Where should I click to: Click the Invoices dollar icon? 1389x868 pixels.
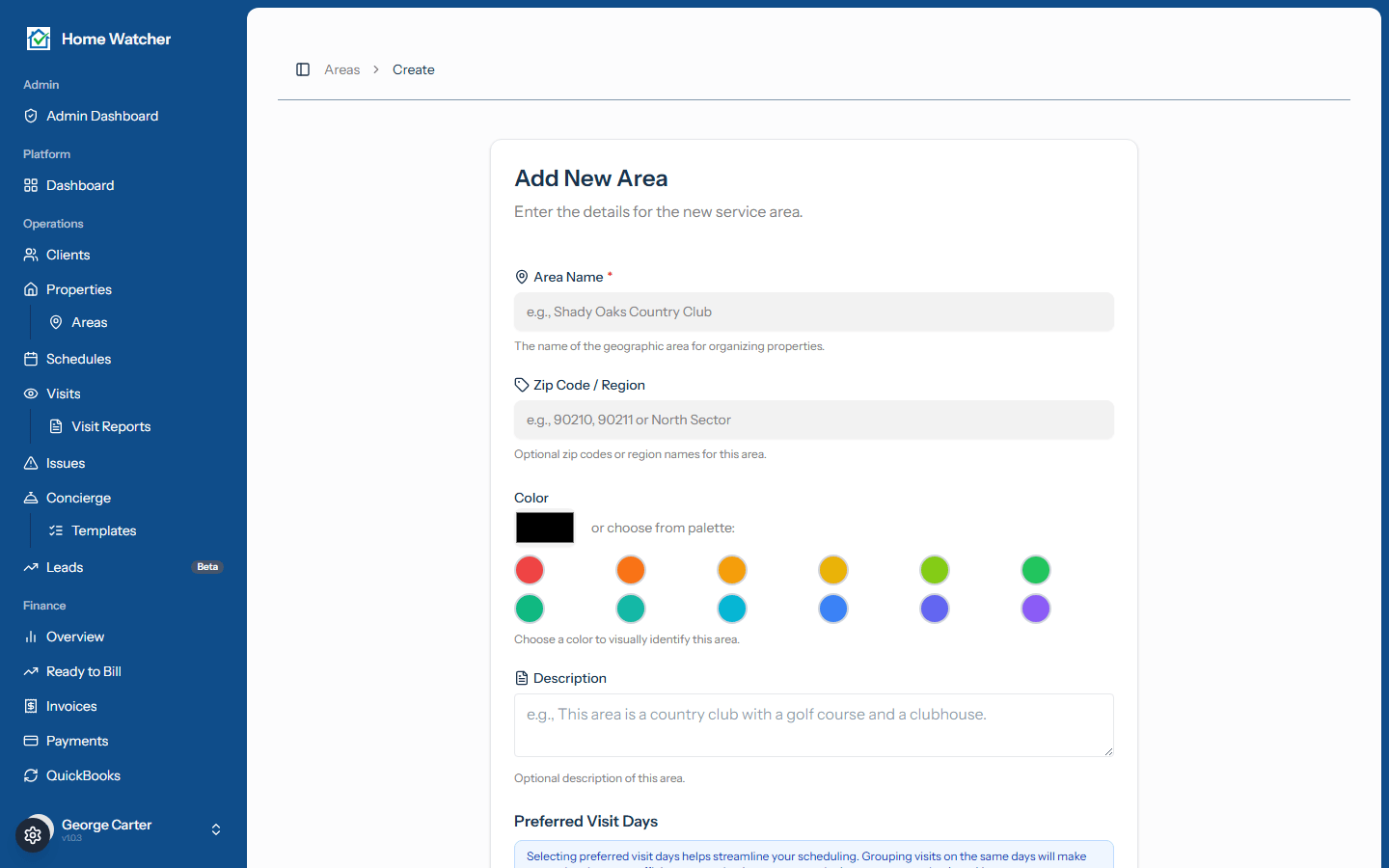[x=31, y=706]
